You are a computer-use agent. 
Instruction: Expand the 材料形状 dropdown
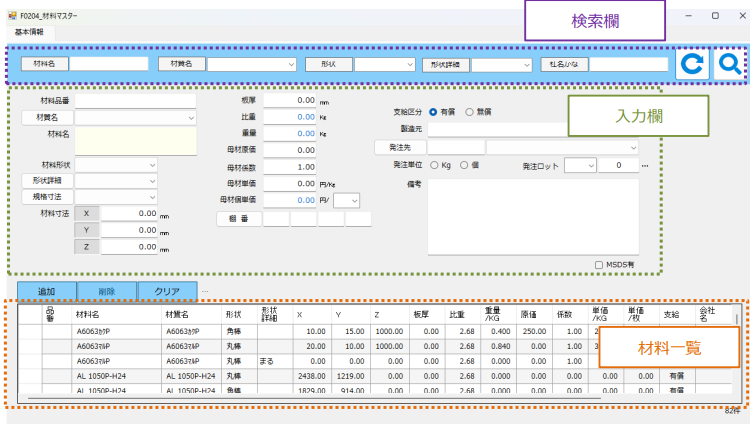[x=152, y=165]
